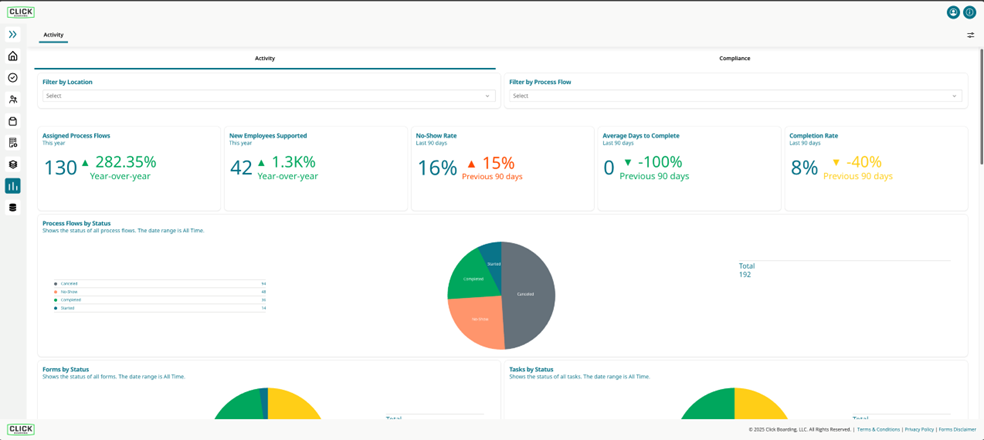This screenshot has height=440, width=984.
Task: Open the Terms & Conditions link
Action: pyautogui.click(x=879, y=429)
